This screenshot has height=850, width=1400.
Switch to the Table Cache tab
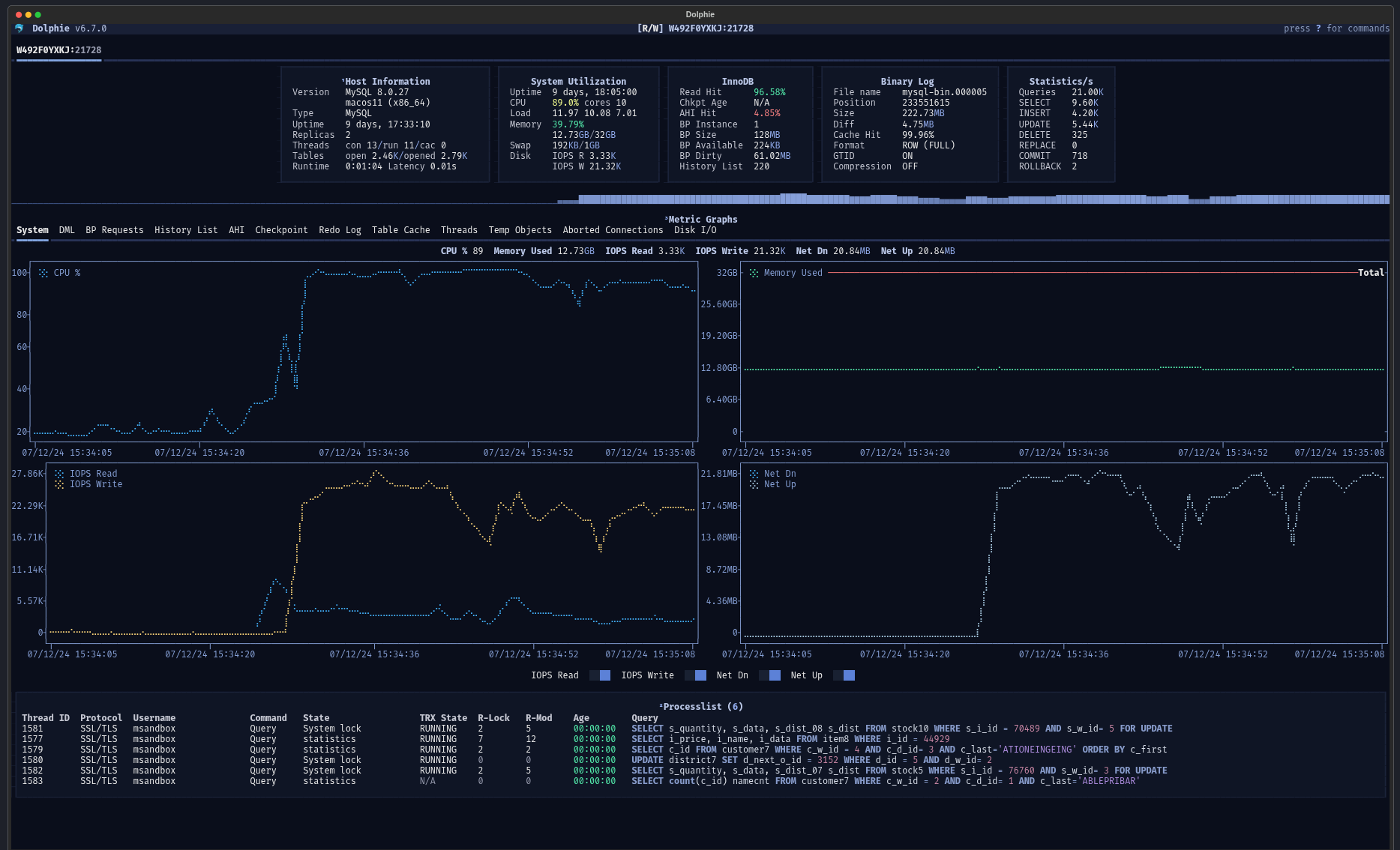[x=401, y=230]
